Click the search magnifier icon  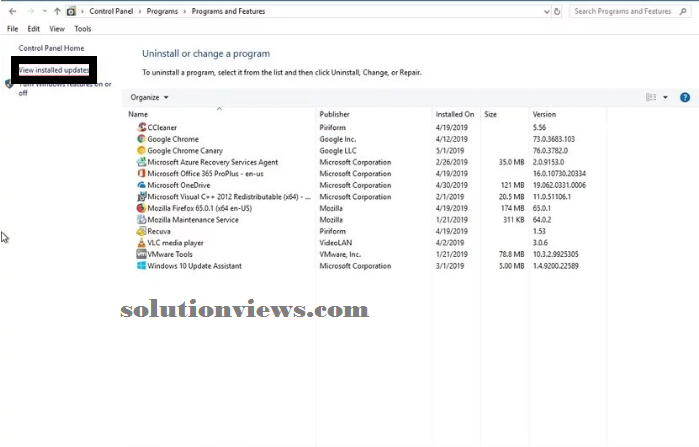point(683,12)
